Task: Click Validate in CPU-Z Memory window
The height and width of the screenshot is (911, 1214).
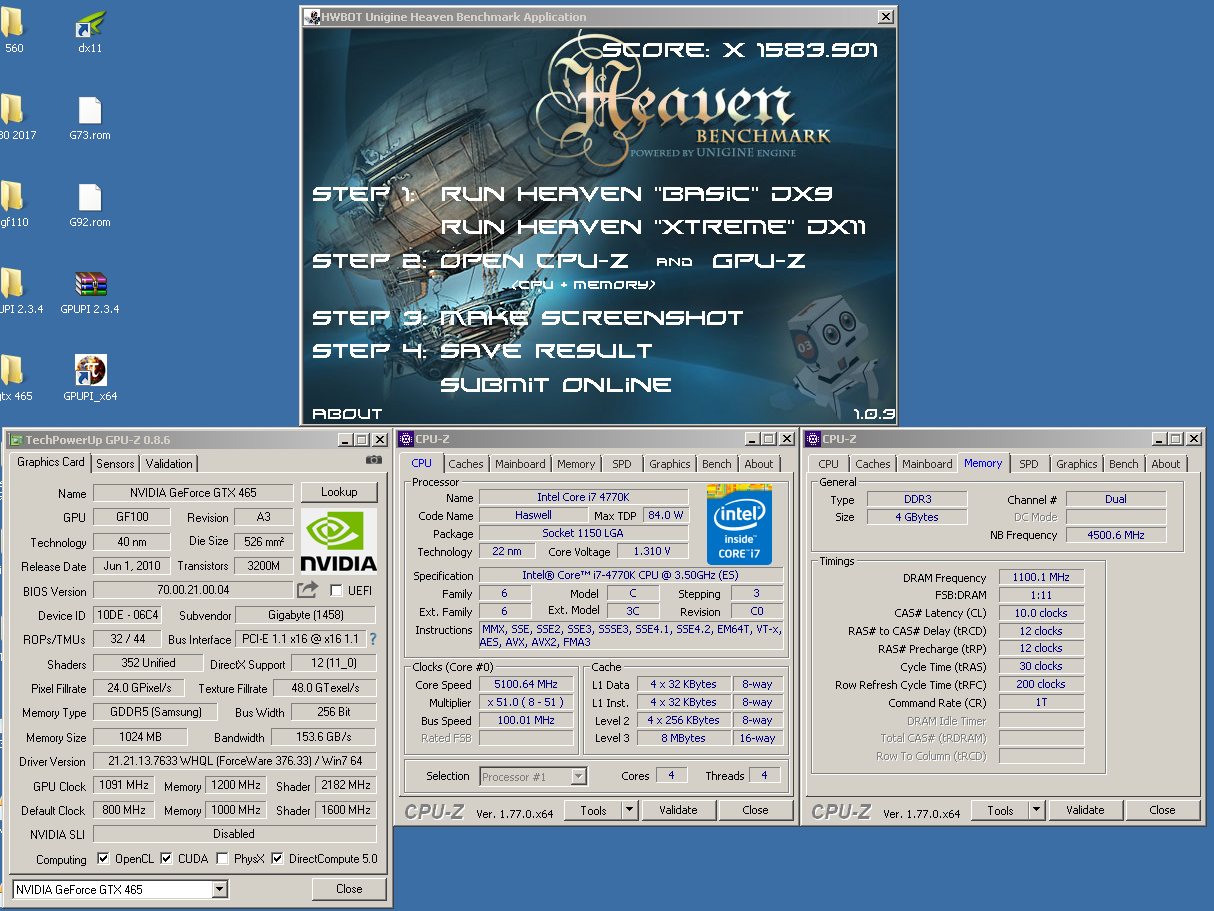Action: pos(1084,810)
